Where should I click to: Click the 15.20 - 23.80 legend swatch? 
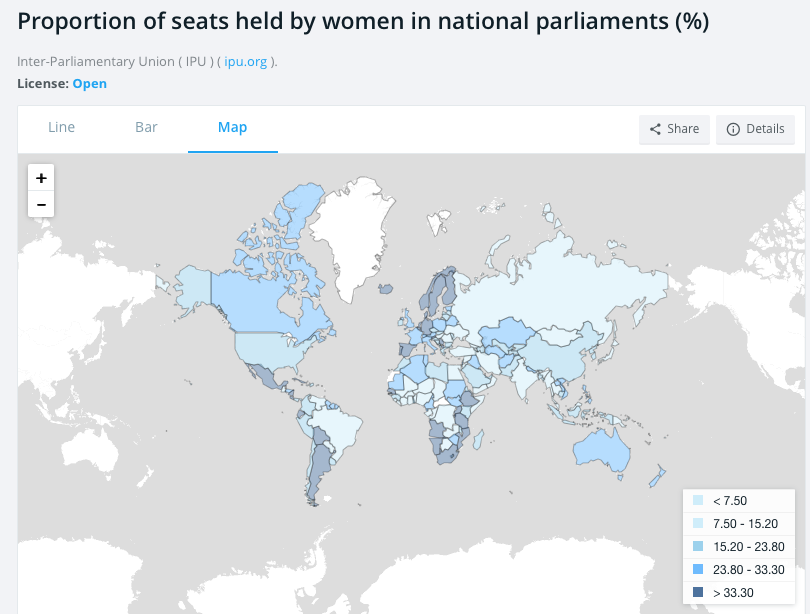pyautogui.click(x=698, y=546)
